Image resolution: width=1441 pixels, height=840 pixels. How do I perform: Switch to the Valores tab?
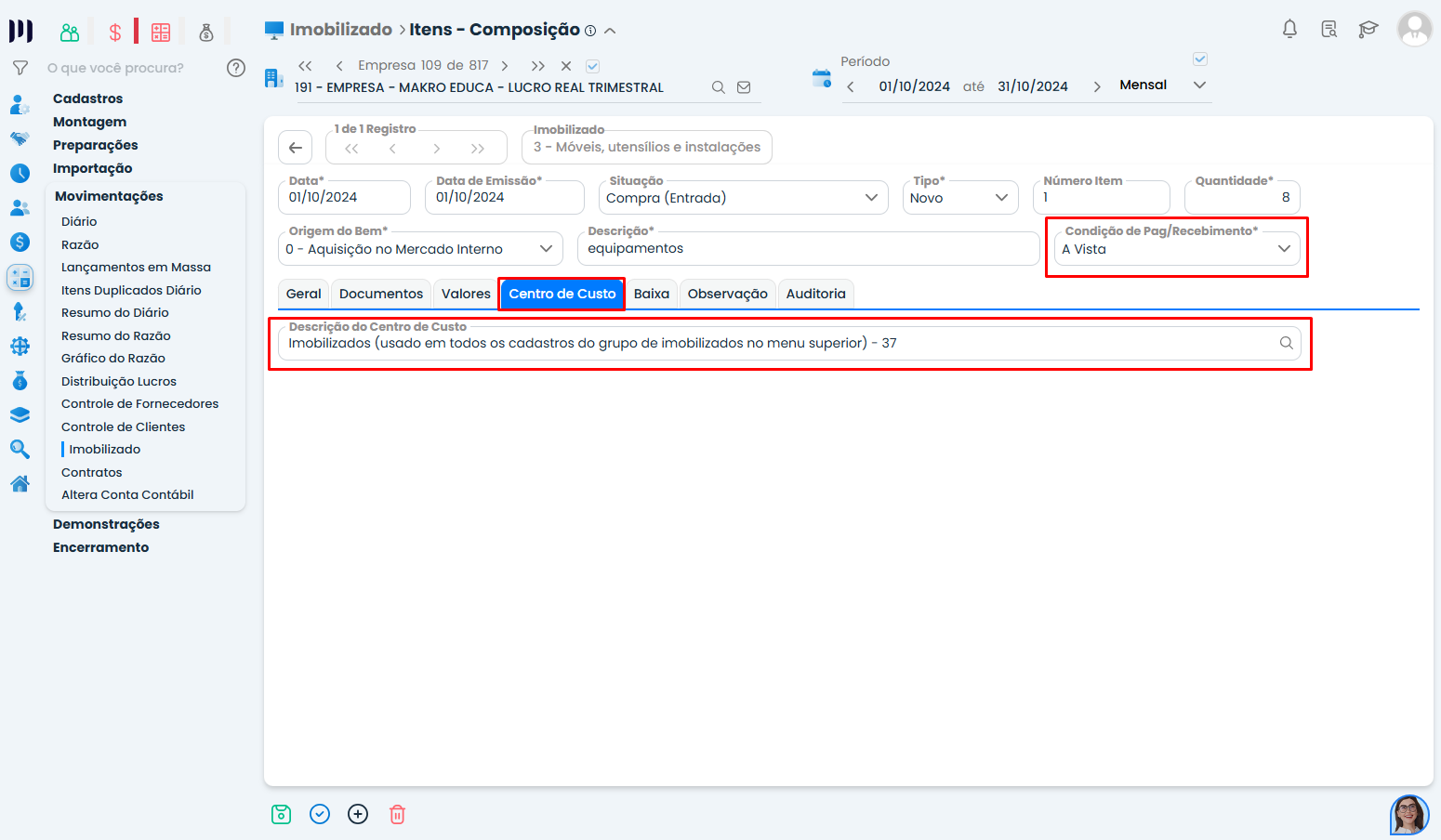coord(466,294)
